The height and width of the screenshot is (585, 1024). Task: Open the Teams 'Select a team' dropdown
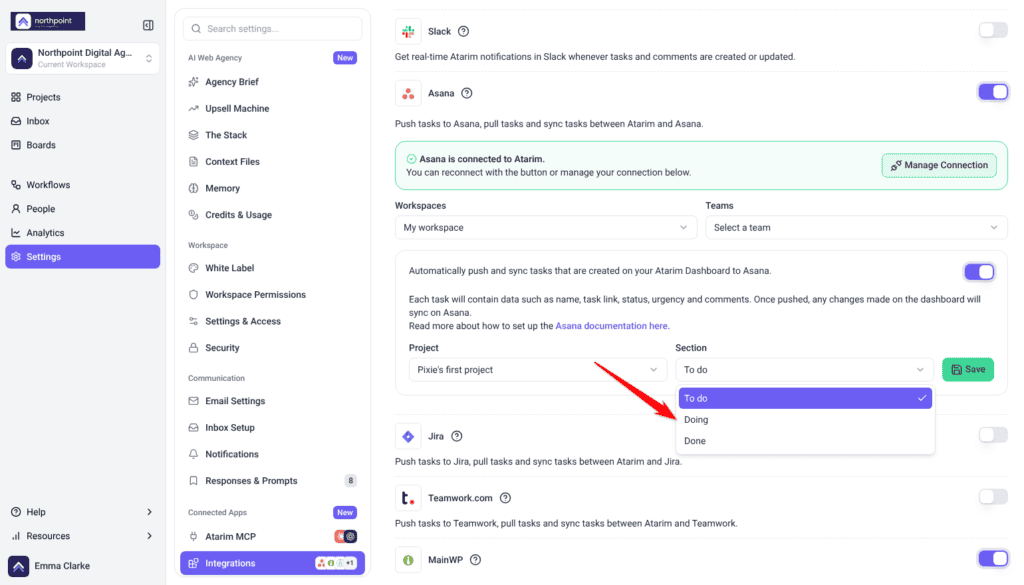[x=856, y=227]
